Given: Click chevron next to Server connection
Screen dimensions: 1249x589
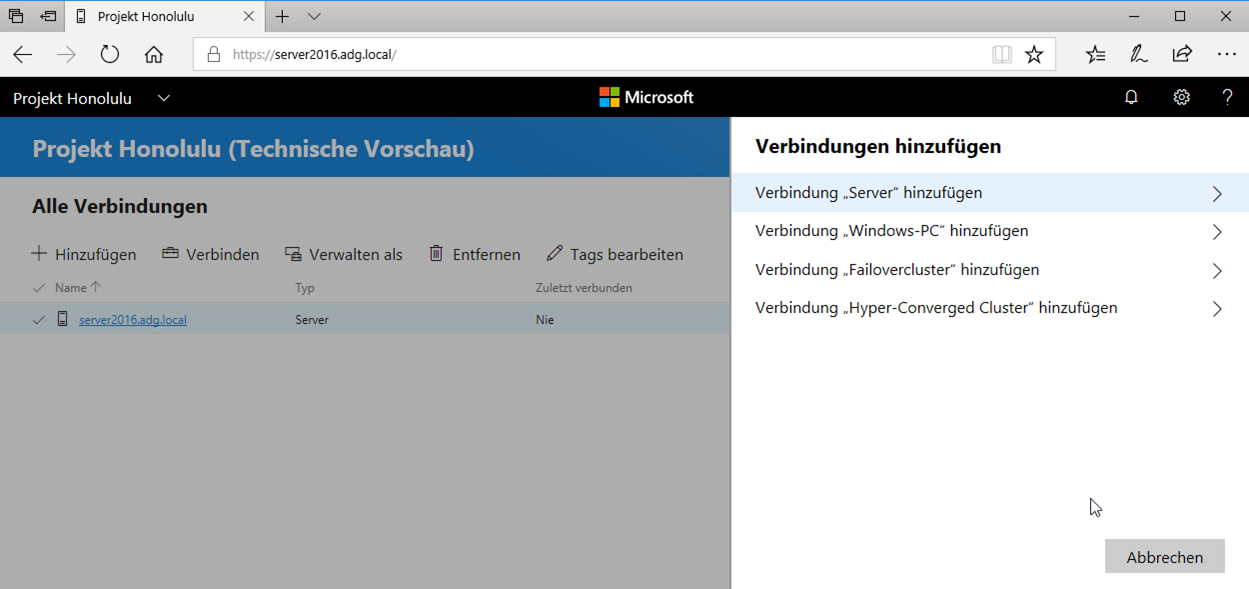Looking at the screenshot, I should pos(1217,194).
